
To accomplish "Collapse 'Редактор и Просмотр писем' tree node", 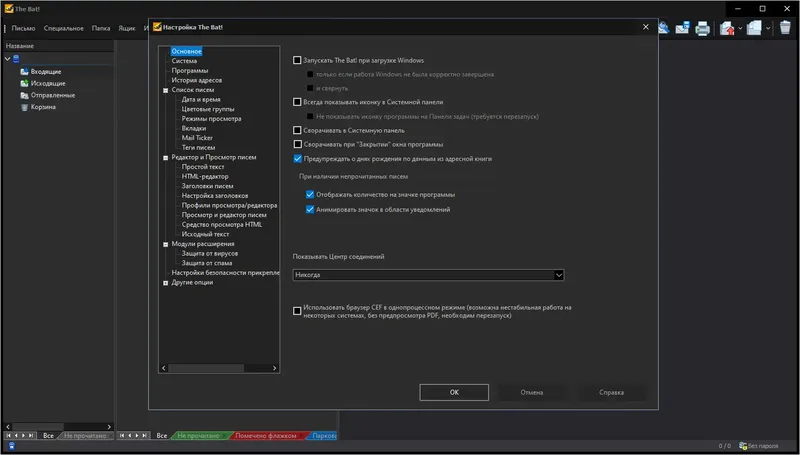I will click(x=165, y=158).
